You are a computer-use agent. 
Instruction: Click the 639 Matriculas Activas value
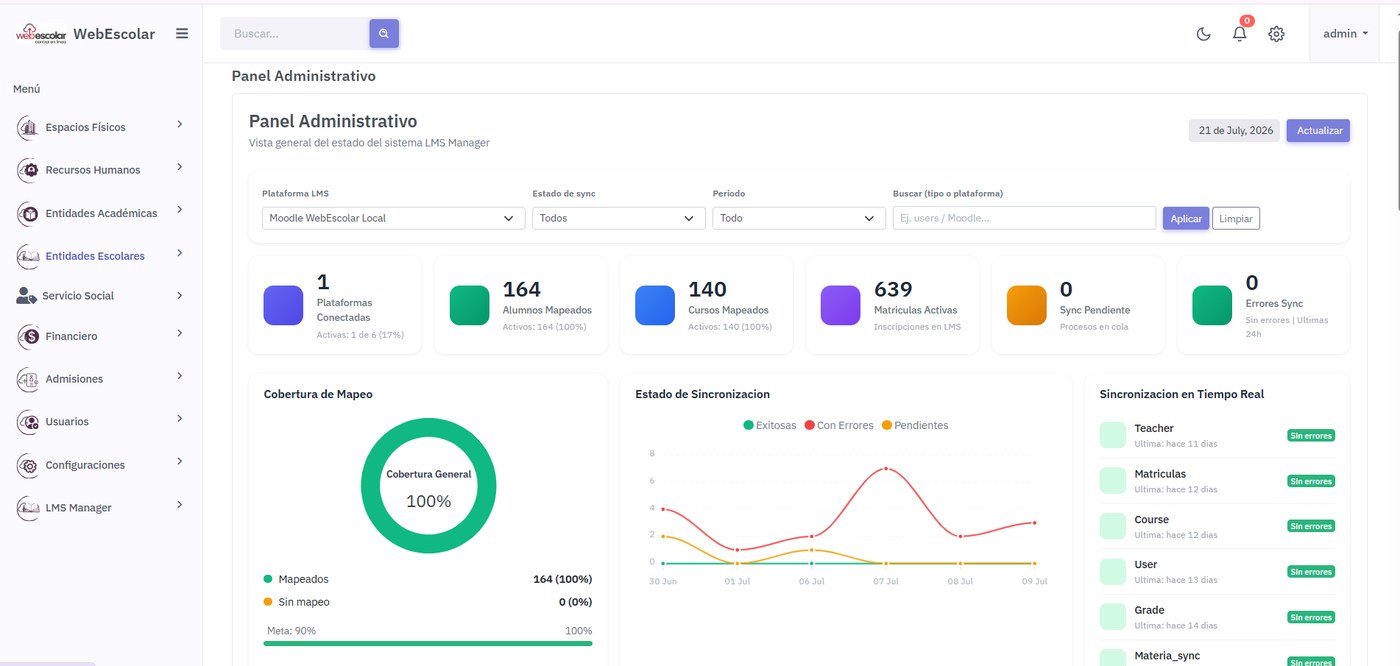pyautogui.click(x=893, y=289)
